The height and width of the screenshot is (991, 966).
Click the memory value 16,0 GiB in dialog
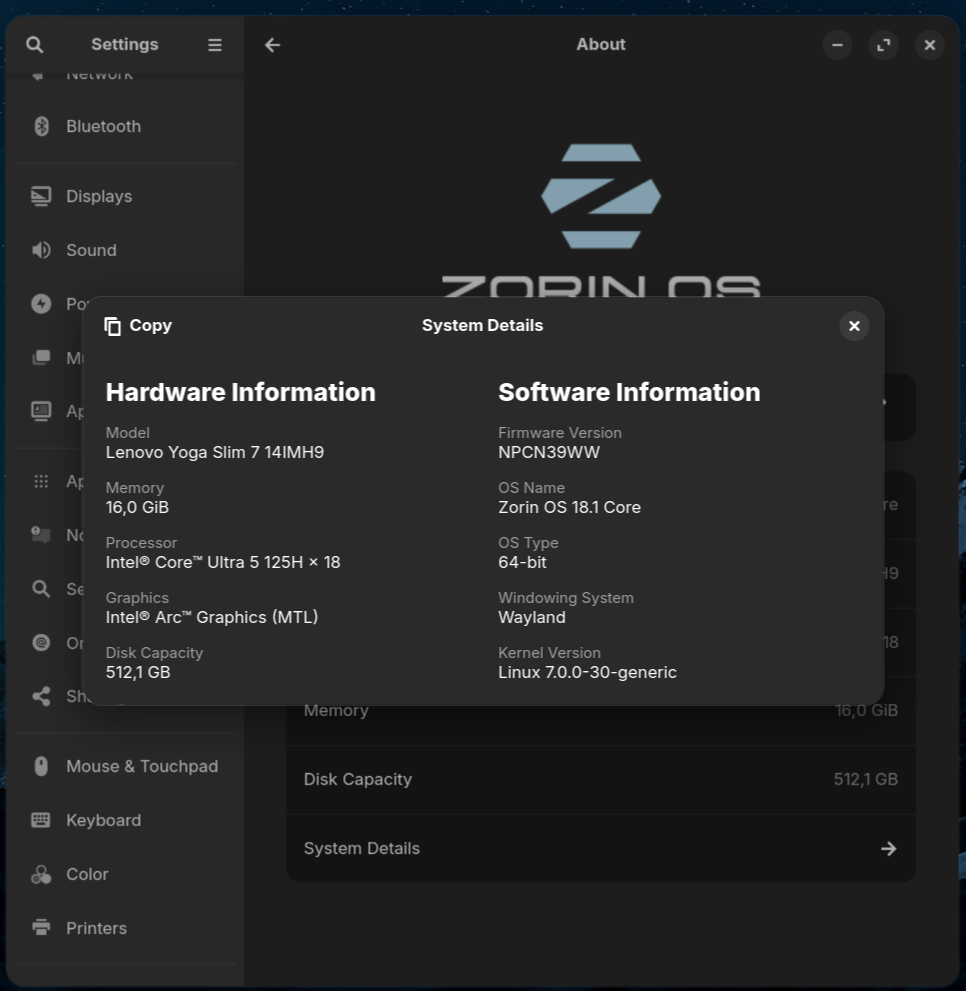[x=137, y=508]
